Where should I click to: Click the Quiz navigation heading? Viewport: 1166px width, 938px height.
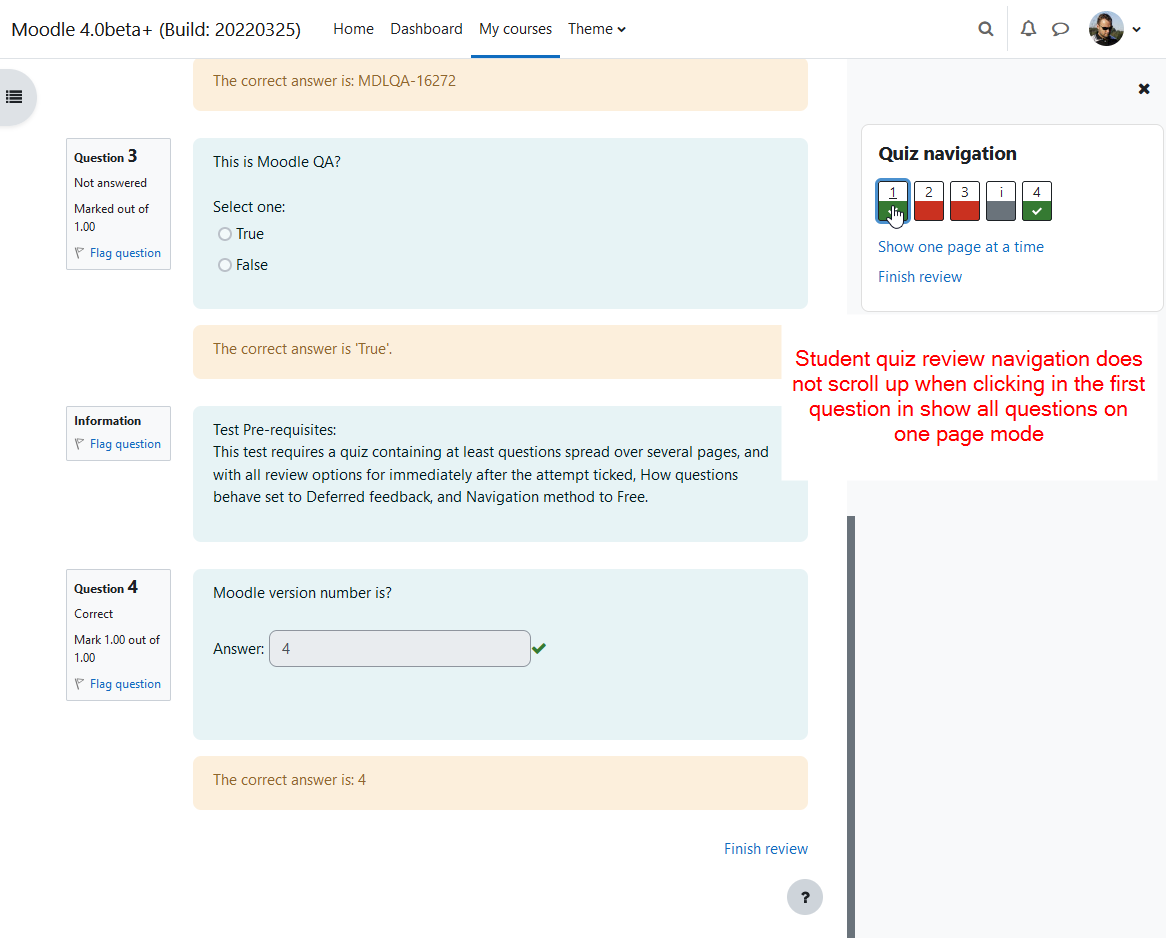[x=947, y=154]
